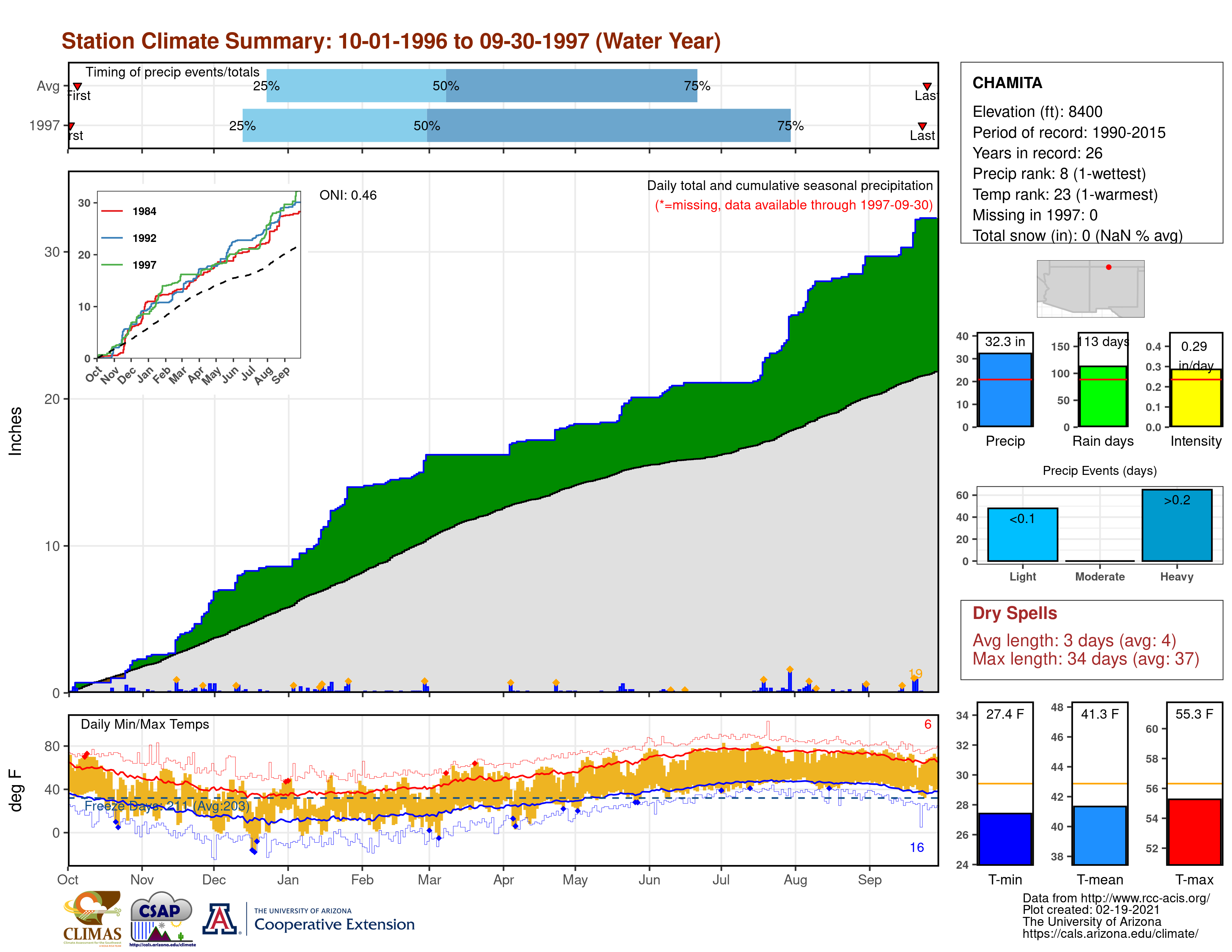Click the 1997 row's '75%' timing label
The image size is (1232, 952).
[790, 126]
